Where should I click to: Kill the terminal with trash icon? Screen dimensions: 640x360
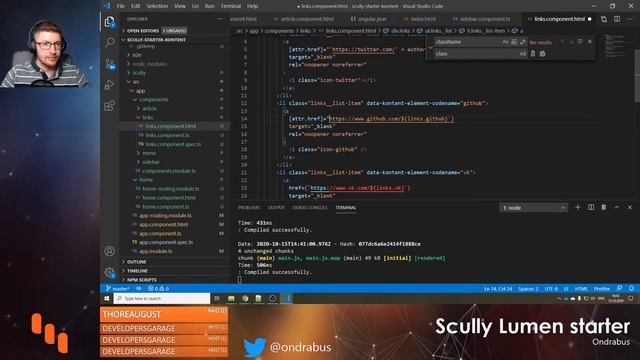[x=604, y=207]
